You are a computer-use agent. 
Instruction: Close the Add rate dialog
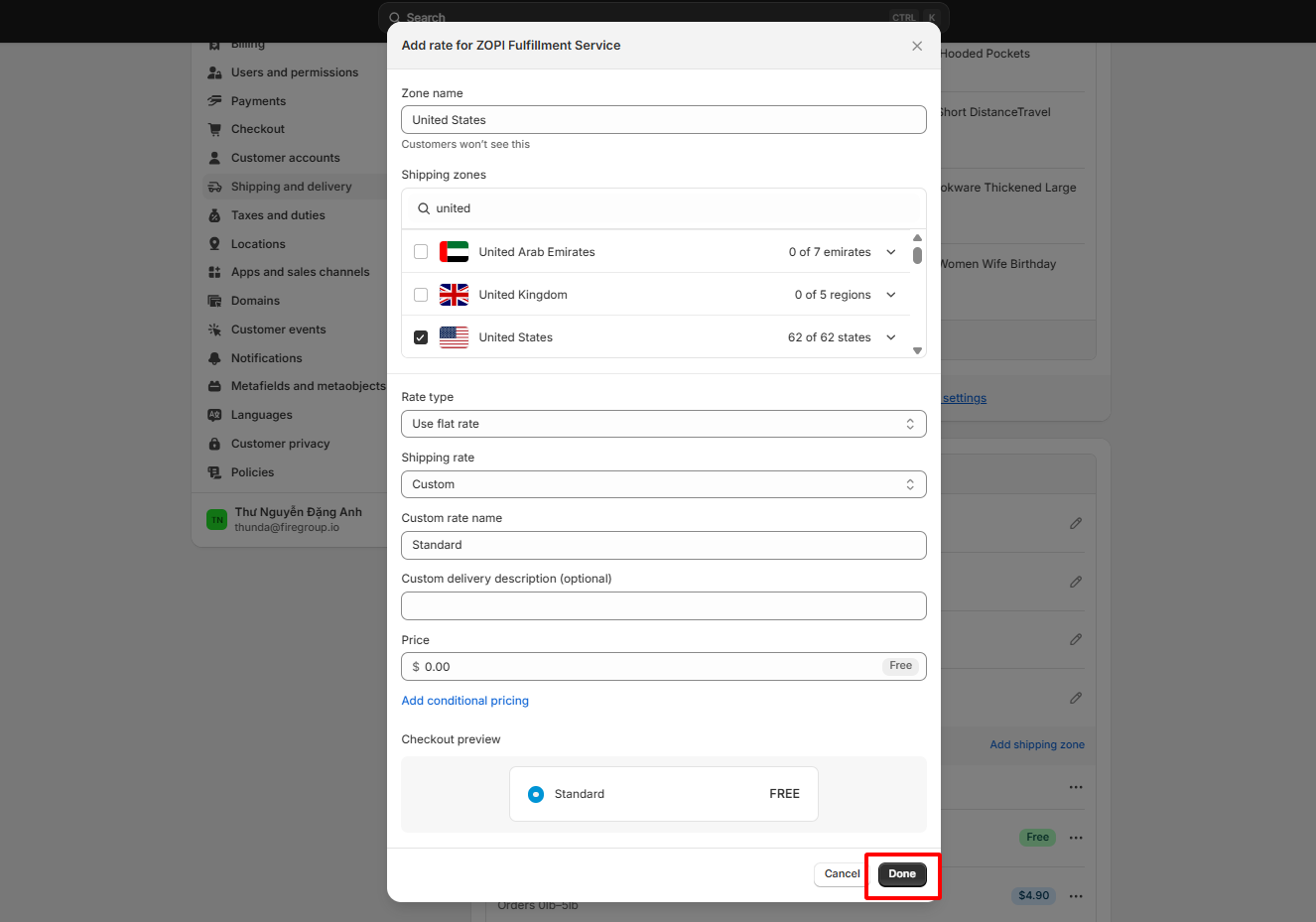click(x=917, y=46)
